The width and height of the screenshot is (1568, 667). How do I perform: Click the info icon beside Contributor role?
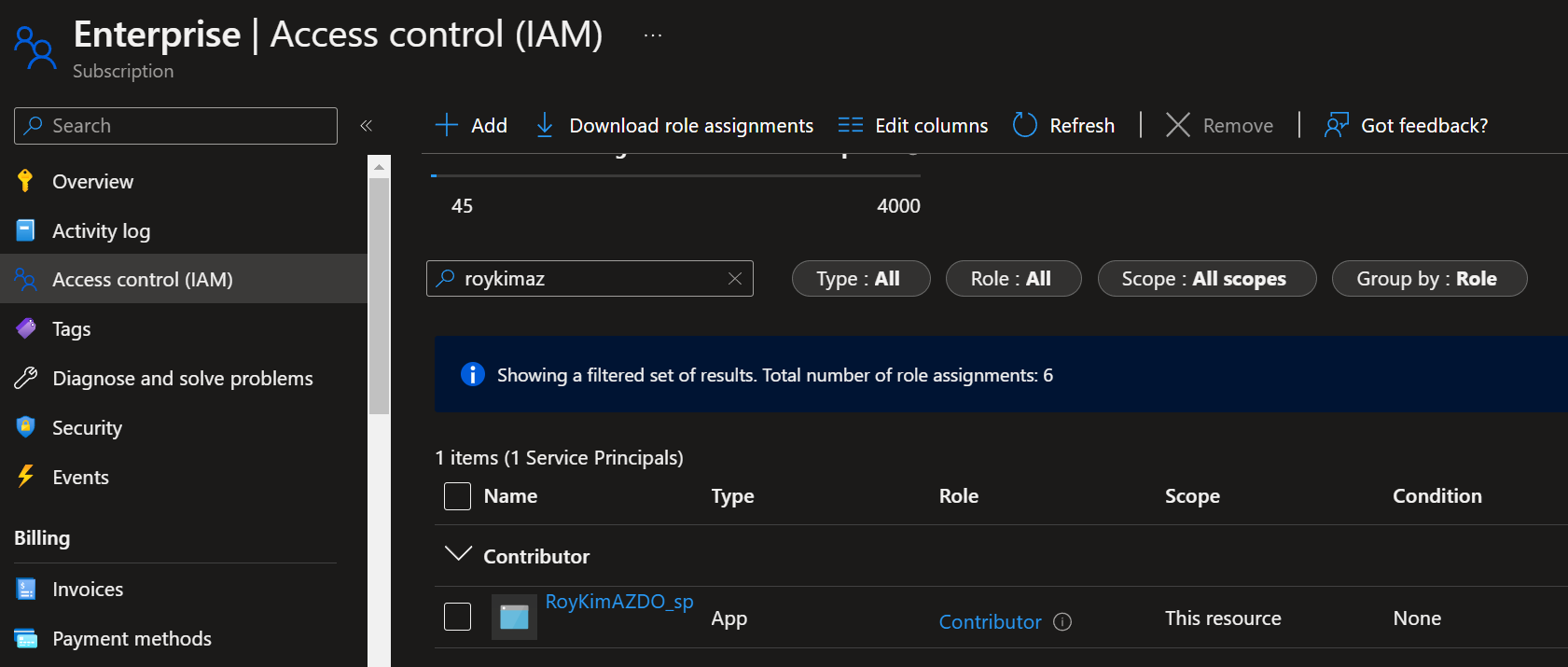pyautogui.click(x=1062, y=621)
